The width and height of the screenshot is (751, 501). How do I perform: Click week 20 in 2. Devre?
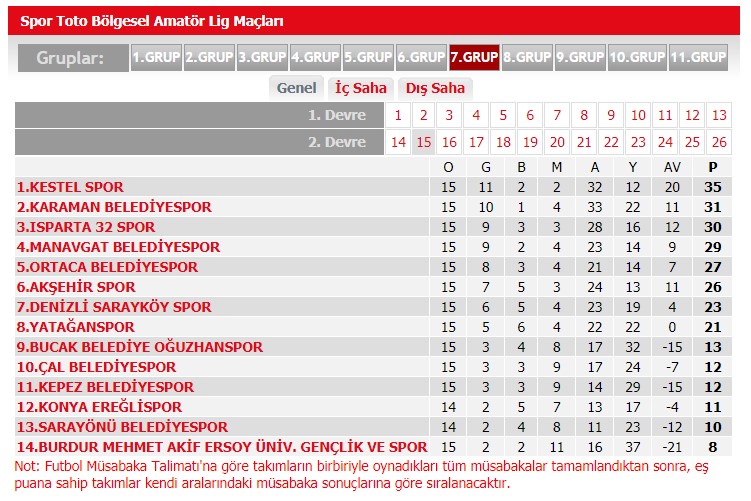pos(557,142)
